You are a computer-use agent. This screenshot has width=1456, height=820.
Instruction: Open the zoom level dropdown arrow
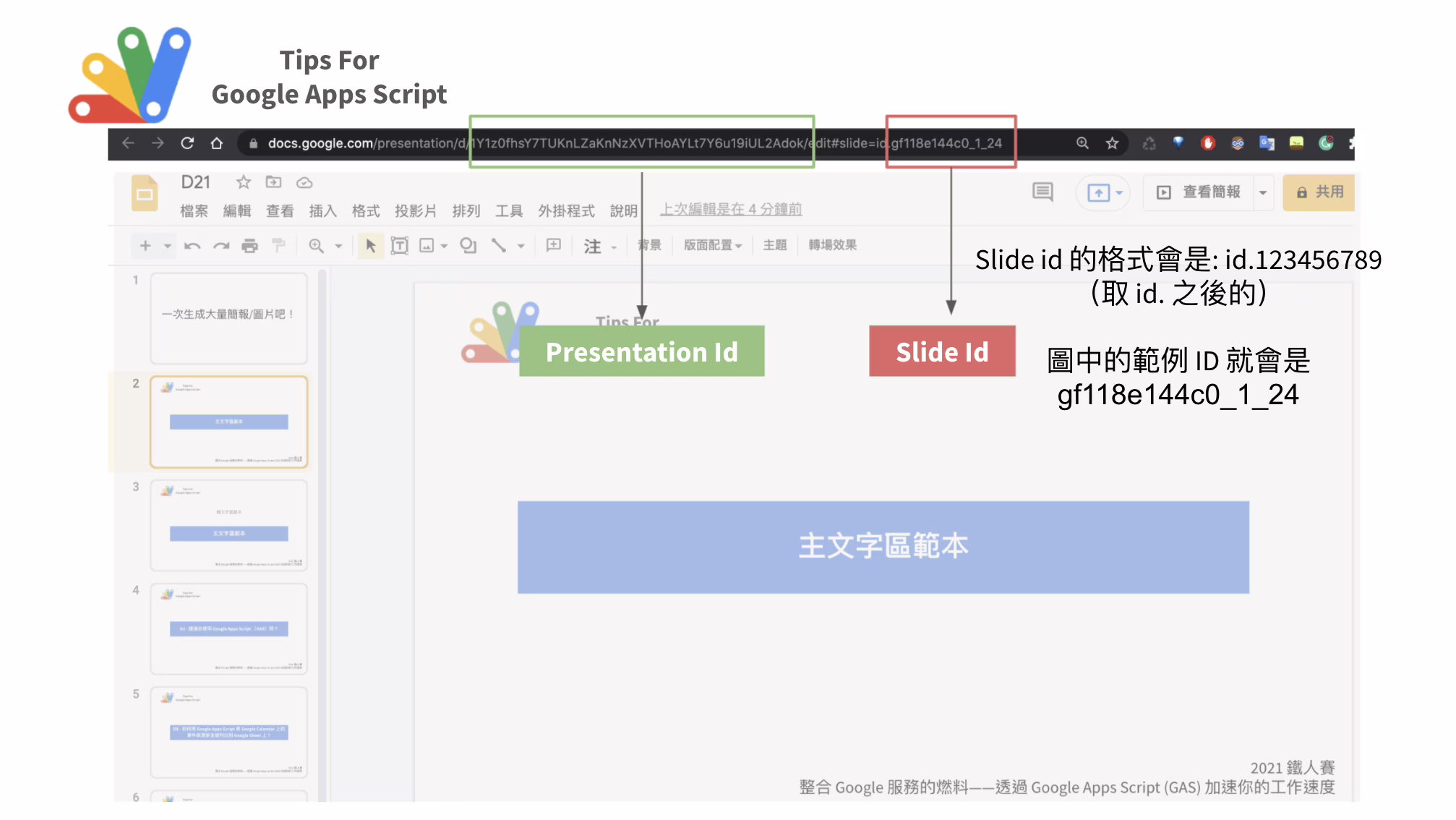pyautogui.click(x=338, y=247)
